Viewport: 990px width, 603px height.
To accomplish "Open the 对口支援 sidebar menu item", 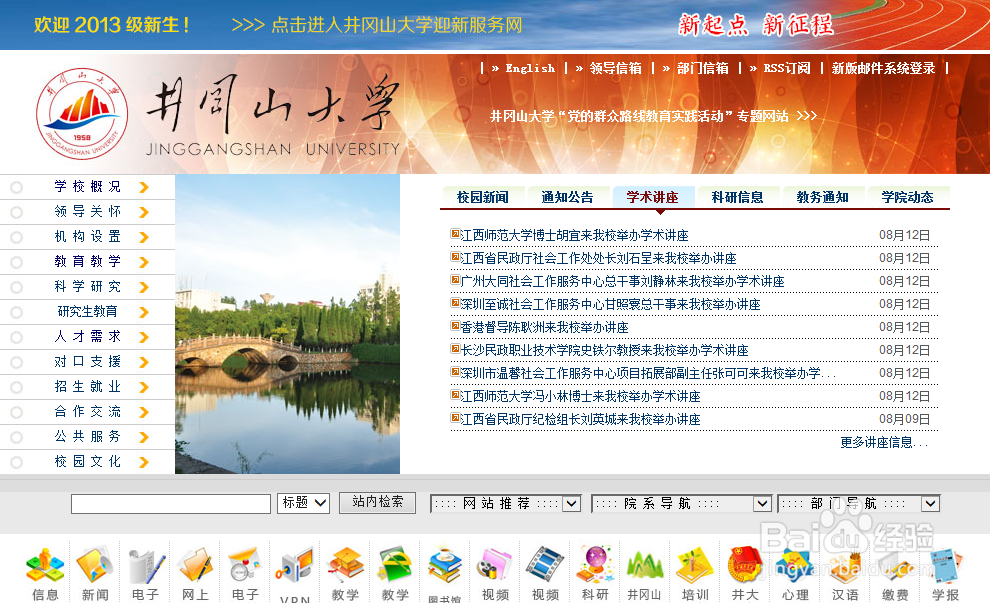I will pyautogui.click(x=87, y=362).
